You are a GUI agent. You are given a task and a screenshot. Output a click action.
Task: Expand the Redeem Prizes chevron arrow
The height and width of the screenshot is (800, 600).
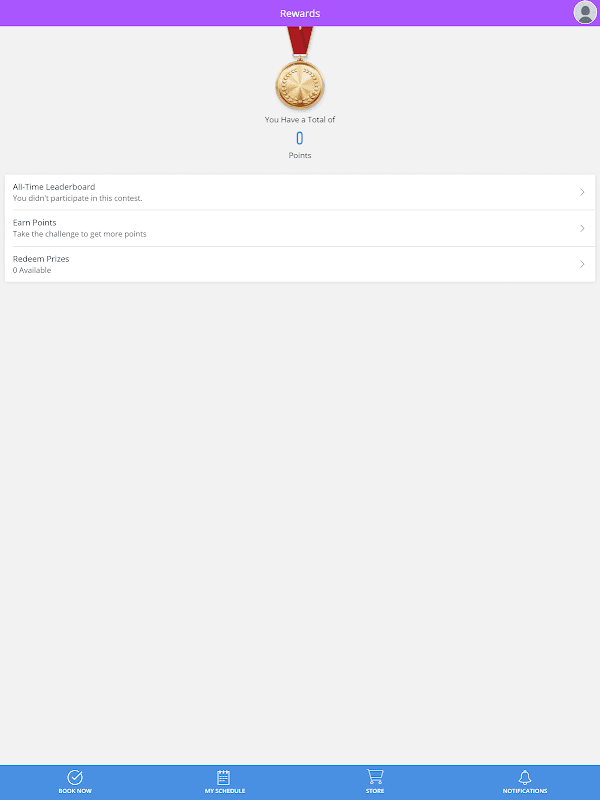[582, 264]
